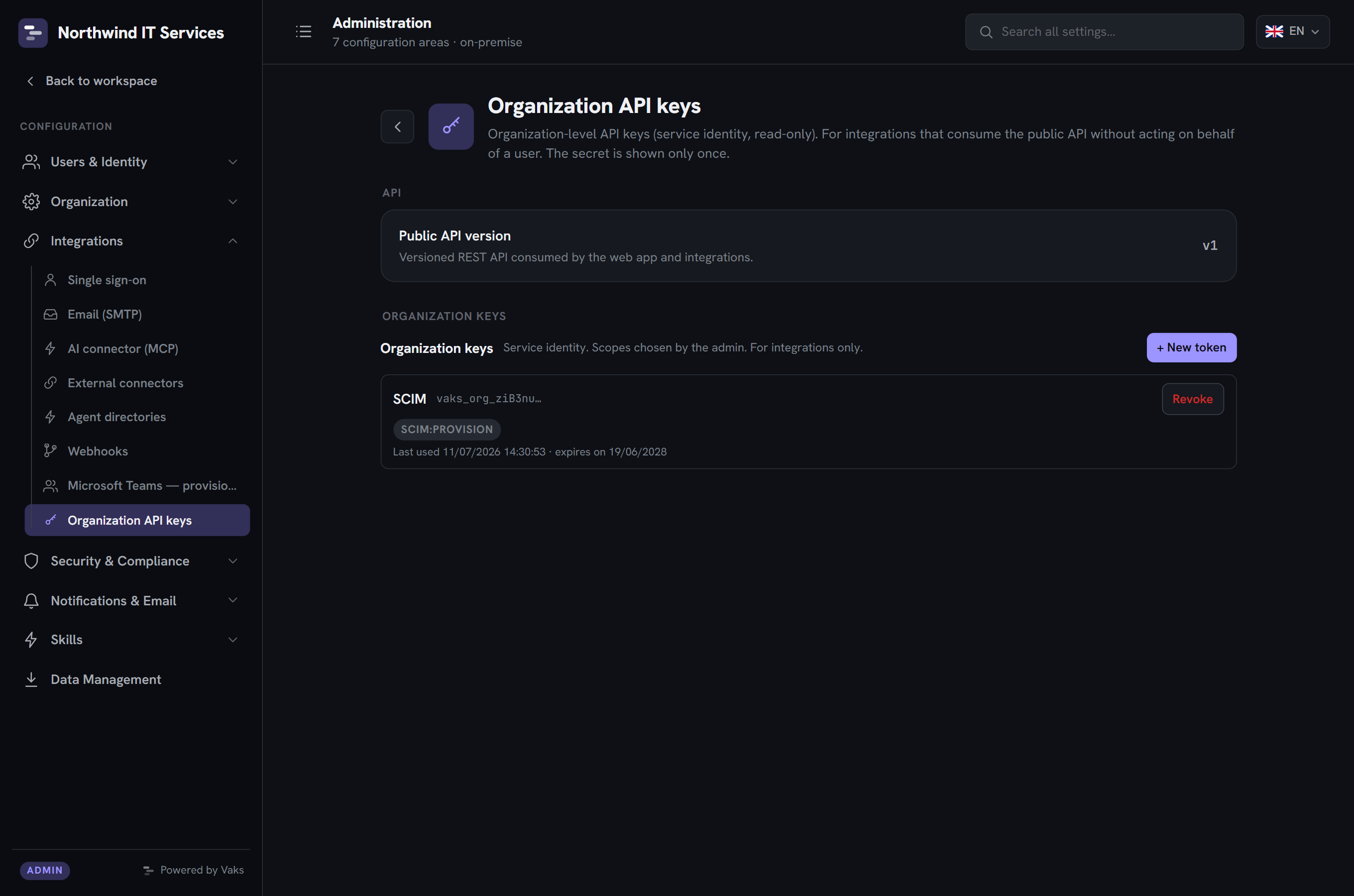This screenshot has height=896, width=1354.
Task: Open Data Management section
Action: click(131, 679)
